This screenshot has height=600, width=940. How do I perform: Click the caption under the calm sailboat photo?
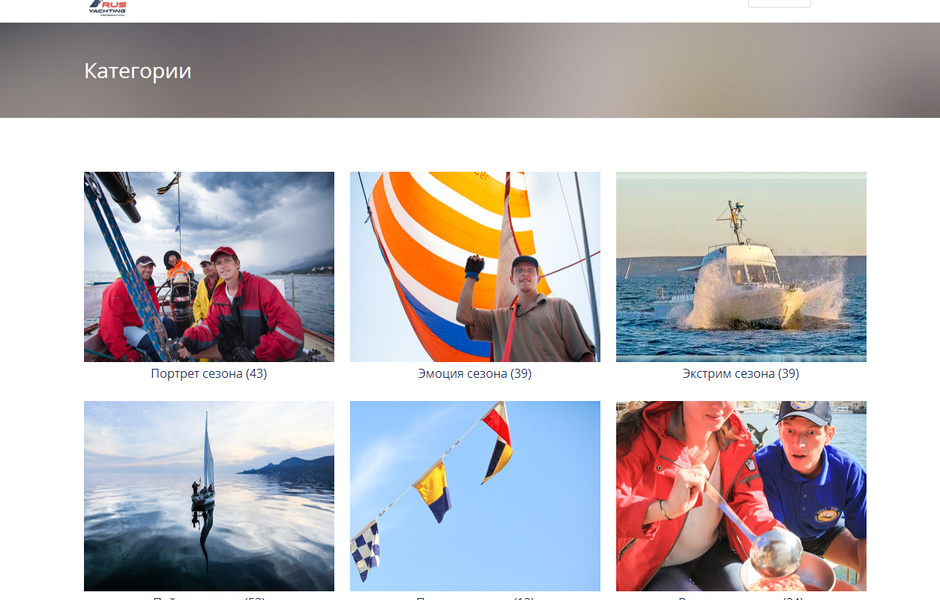pos(209,598)
